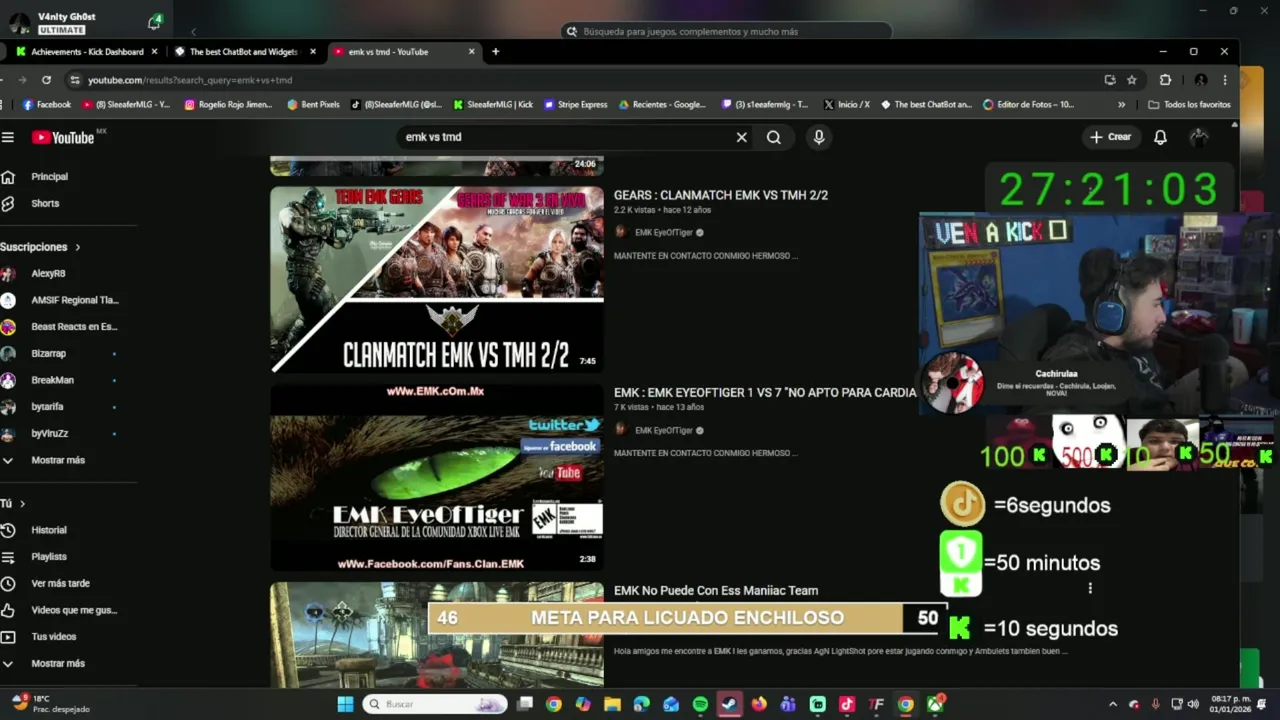Show hidden system tray icons
Viewport: 1280px width, 720px height.
tap(1112, 704)
